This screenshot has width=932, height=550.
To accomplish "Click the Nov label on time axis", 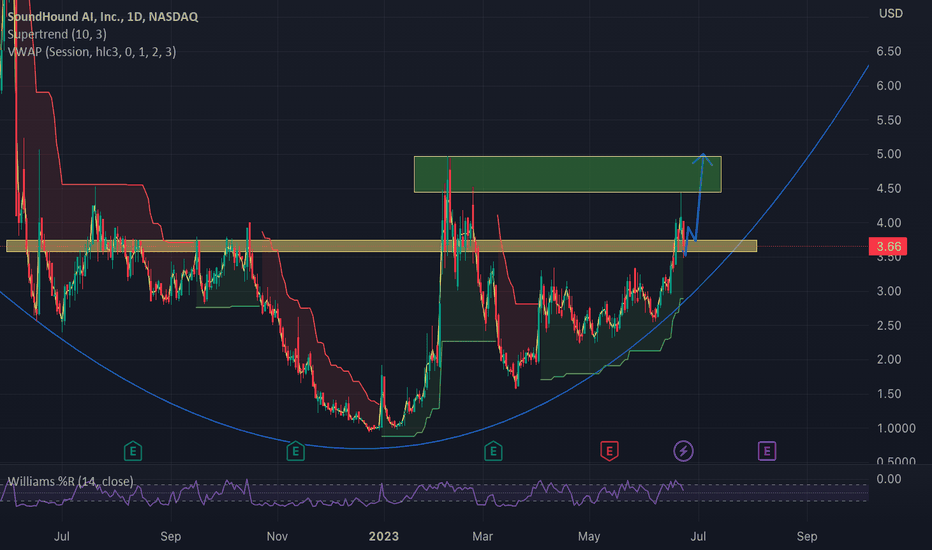I will coord(277,536).
